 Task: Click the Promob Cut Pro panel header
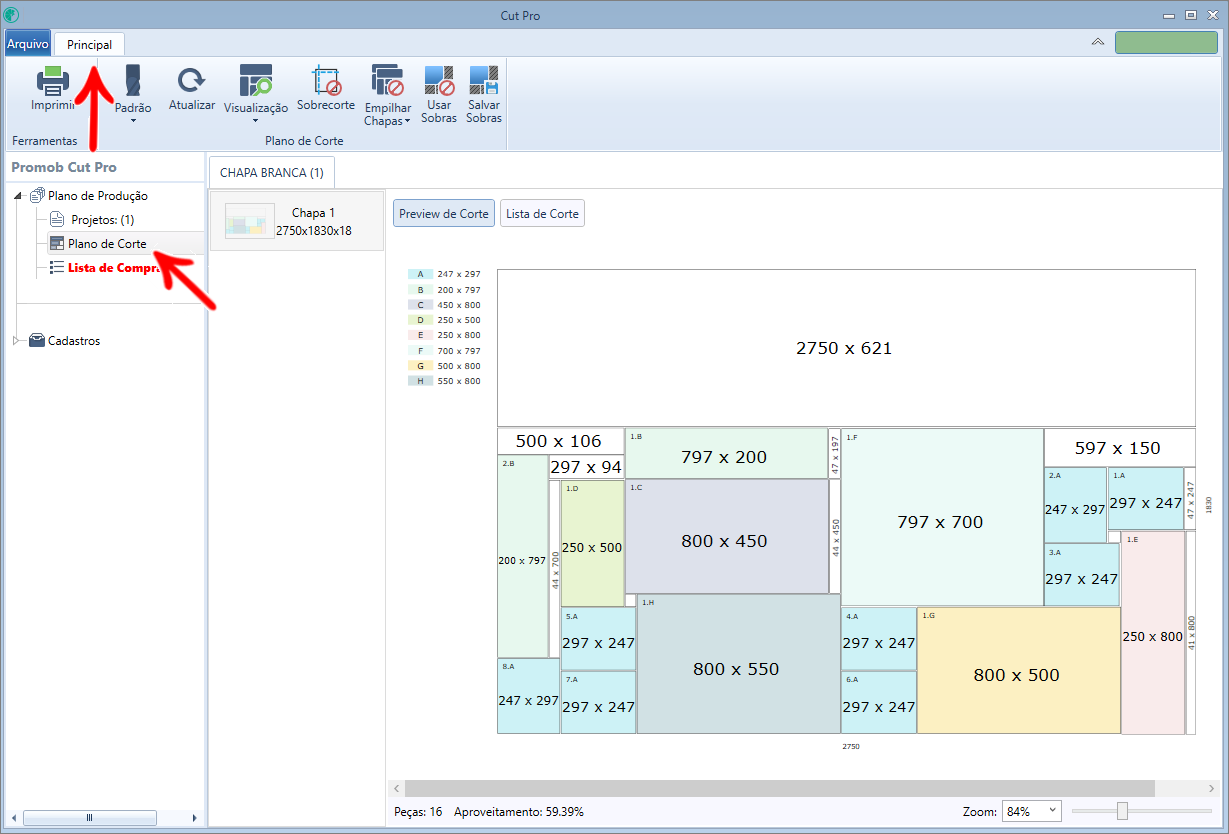coord(64,167)
